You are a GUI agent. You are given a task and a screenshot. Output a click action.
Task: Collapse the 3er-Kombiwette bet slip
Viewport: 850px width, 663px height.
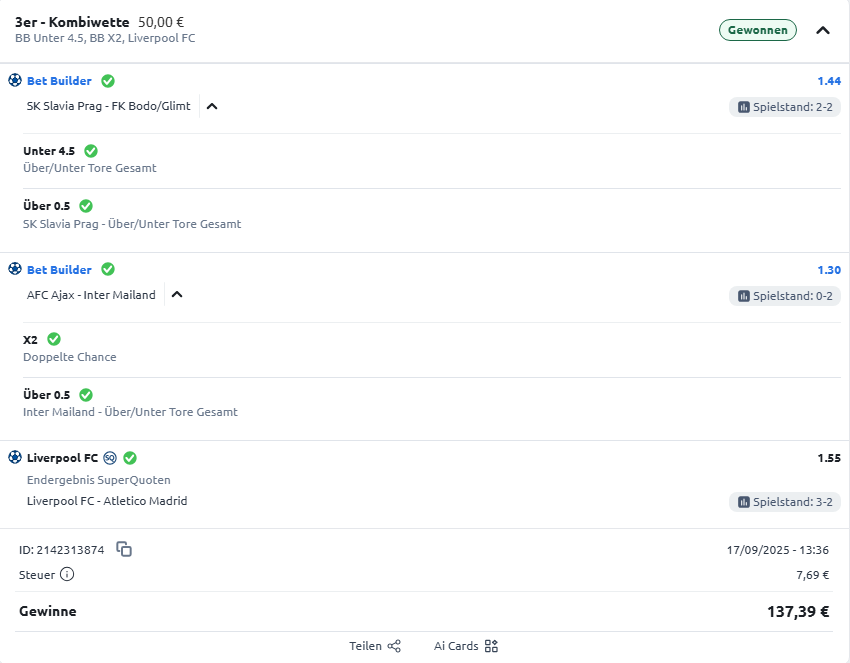[x=822, y=30]
